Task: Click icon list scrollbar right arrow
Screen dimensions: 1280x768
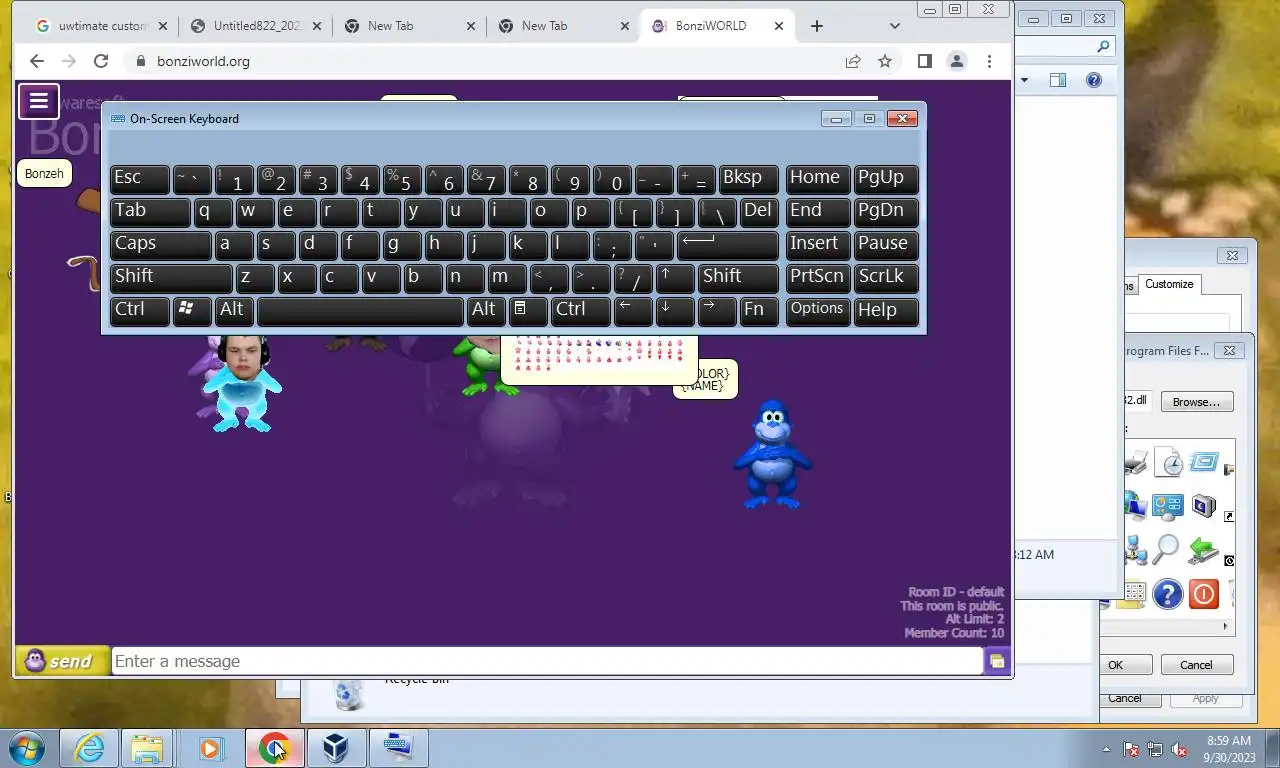Action: click(1226, 626)
